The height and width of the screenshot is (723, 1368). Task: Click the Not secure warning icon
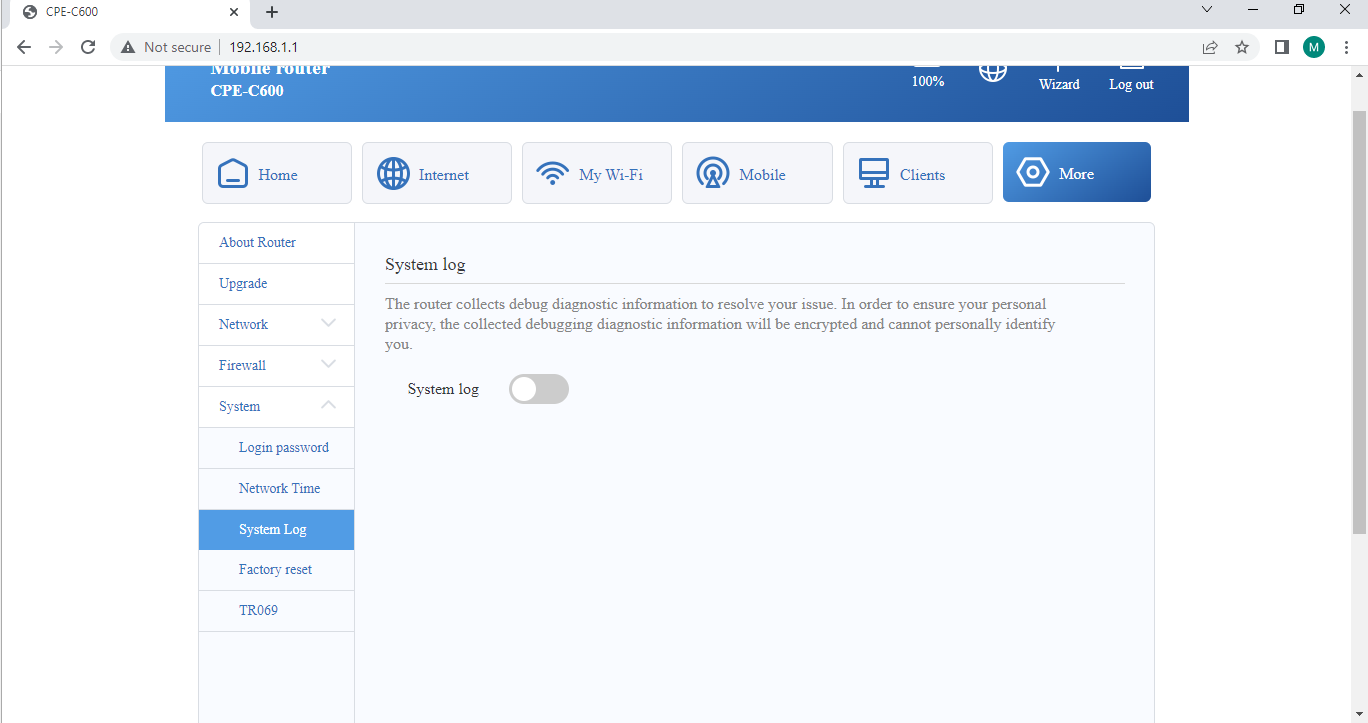tap(128, 47)
